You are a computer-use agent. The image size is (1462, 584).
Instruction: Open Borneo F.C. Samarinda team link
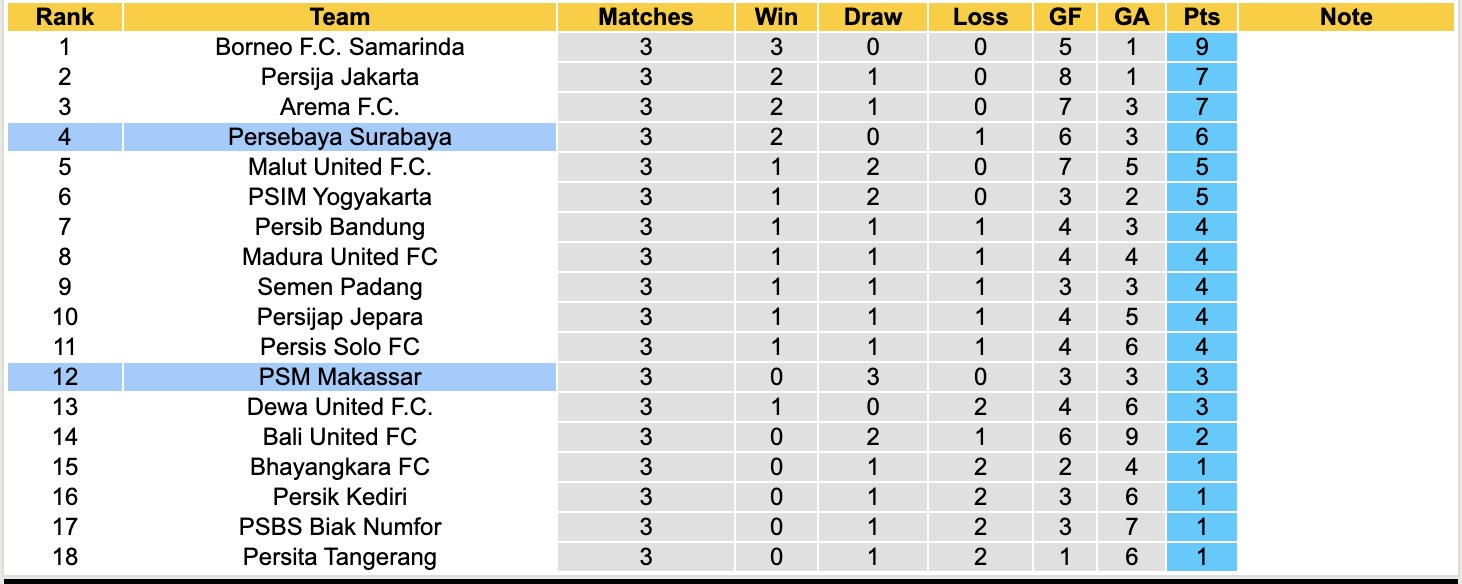[340, 47]
